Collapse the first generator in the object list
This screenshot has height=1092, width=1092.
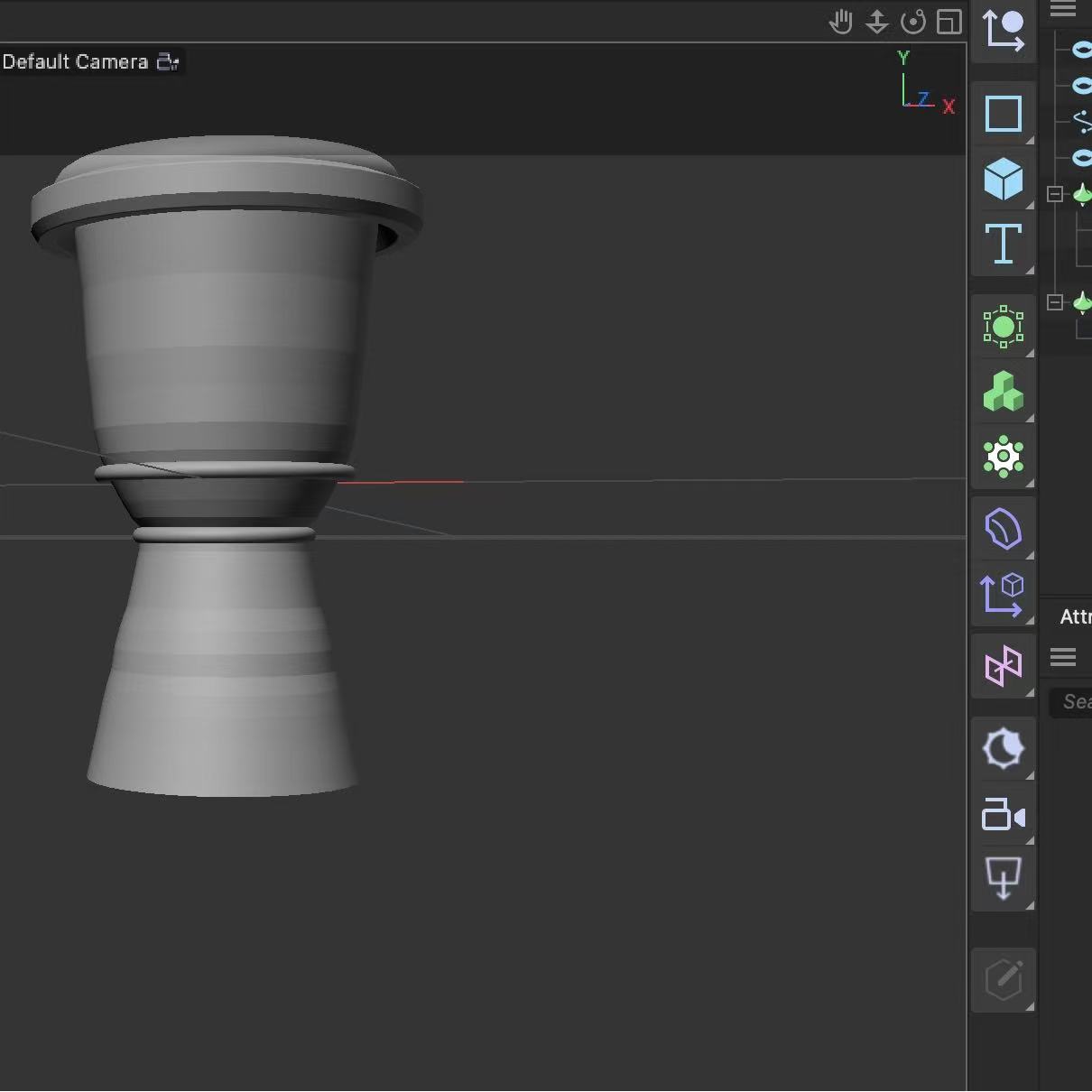click(1055, 193)
